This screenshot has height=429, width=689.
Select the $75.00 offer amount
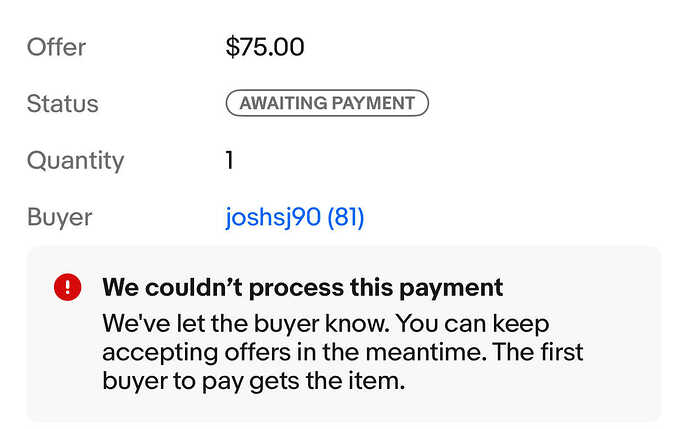pos(265,47)
